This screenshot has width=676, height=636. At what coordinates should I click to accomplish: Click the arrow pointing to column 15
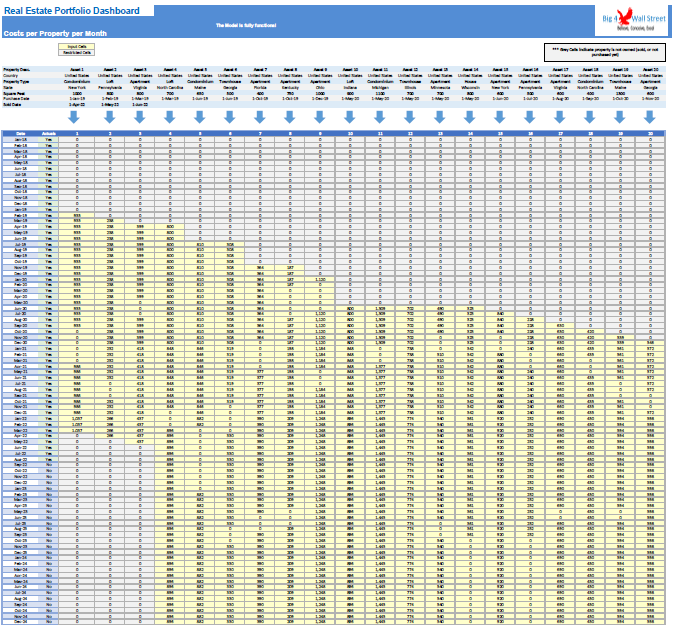500,117
